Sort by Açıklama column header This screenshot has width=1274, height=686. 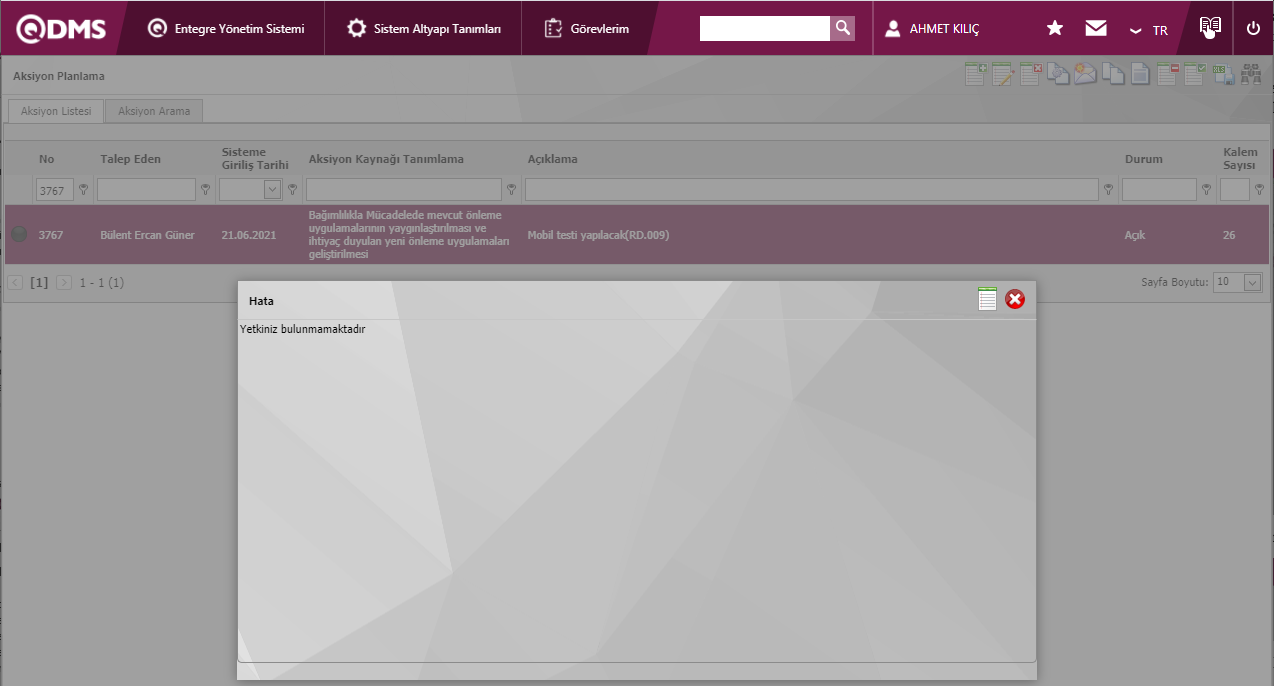coord(552,159)
